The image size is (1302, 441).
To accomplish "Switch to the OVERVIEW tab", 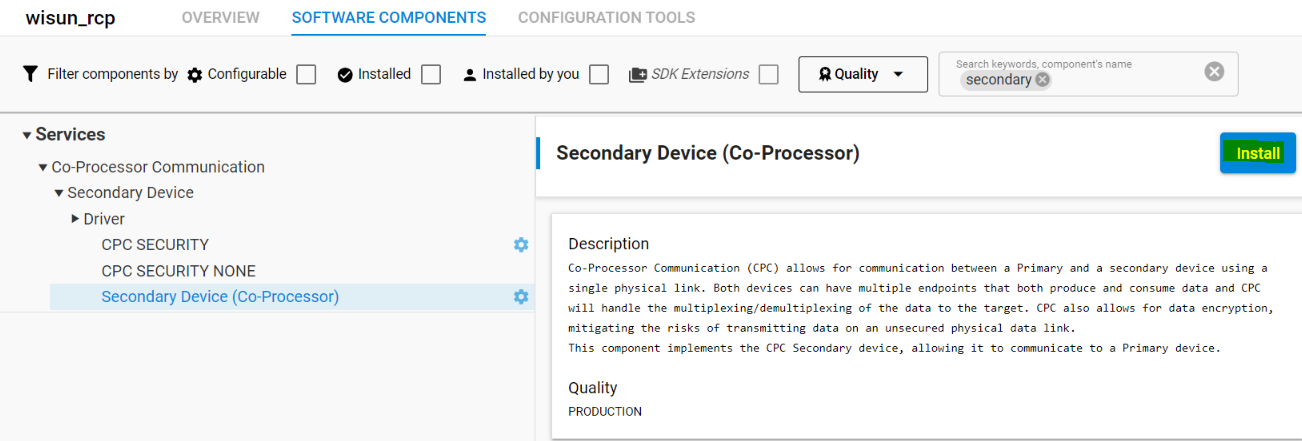I will [x=221, y=18].
